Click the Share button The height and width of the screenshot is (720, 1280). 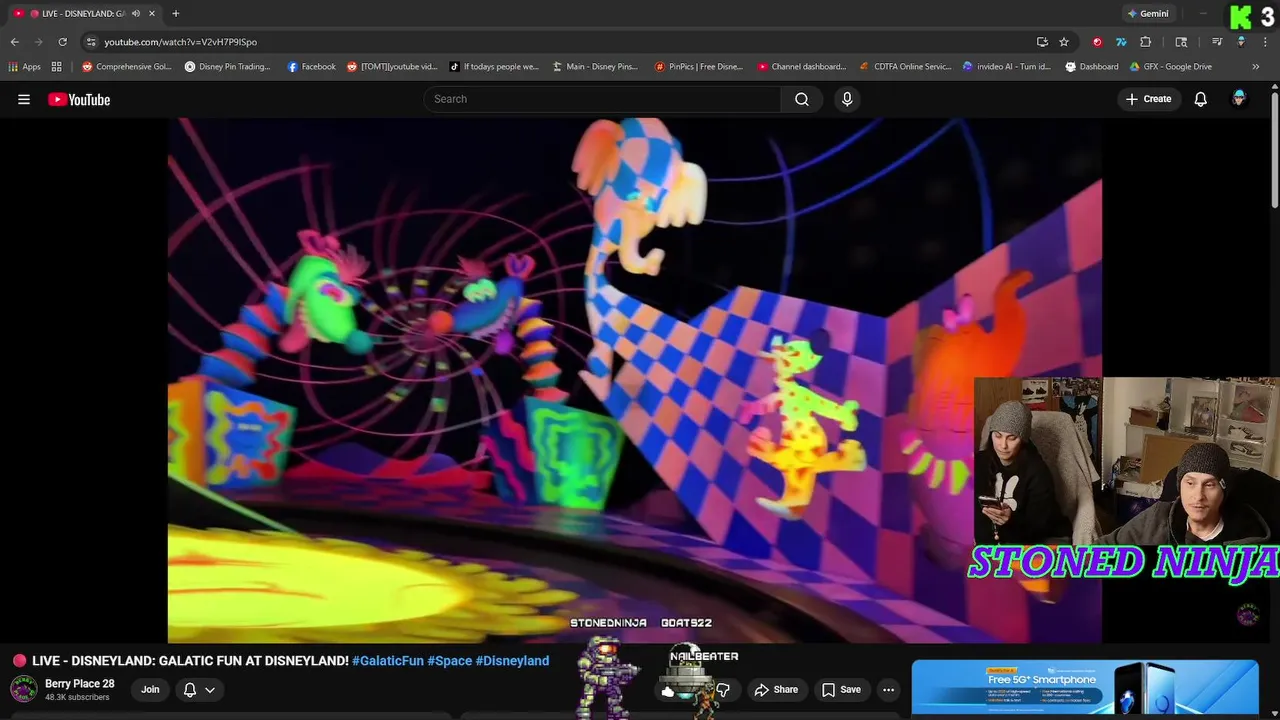776,689
